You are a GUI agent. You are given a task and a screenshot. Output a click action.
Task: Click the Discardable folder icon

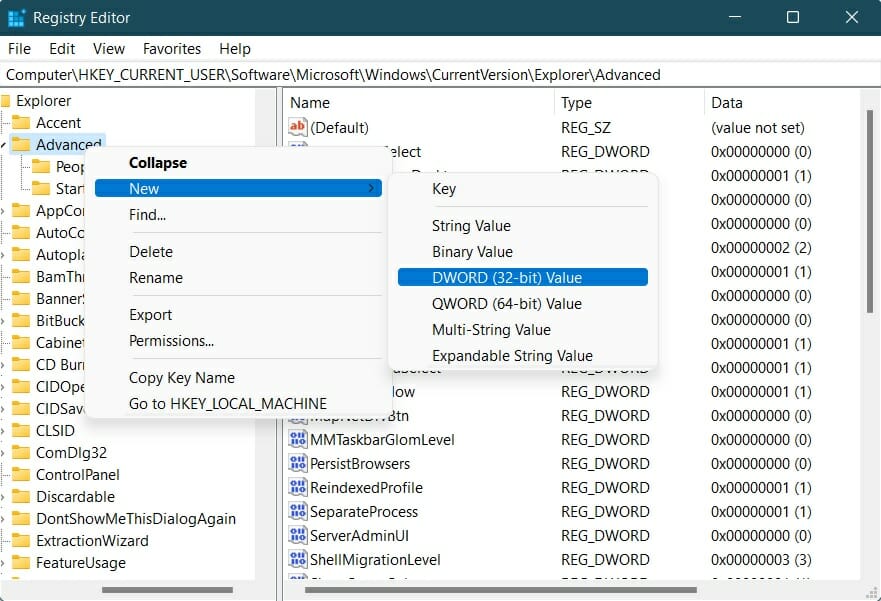pos(21,497)
